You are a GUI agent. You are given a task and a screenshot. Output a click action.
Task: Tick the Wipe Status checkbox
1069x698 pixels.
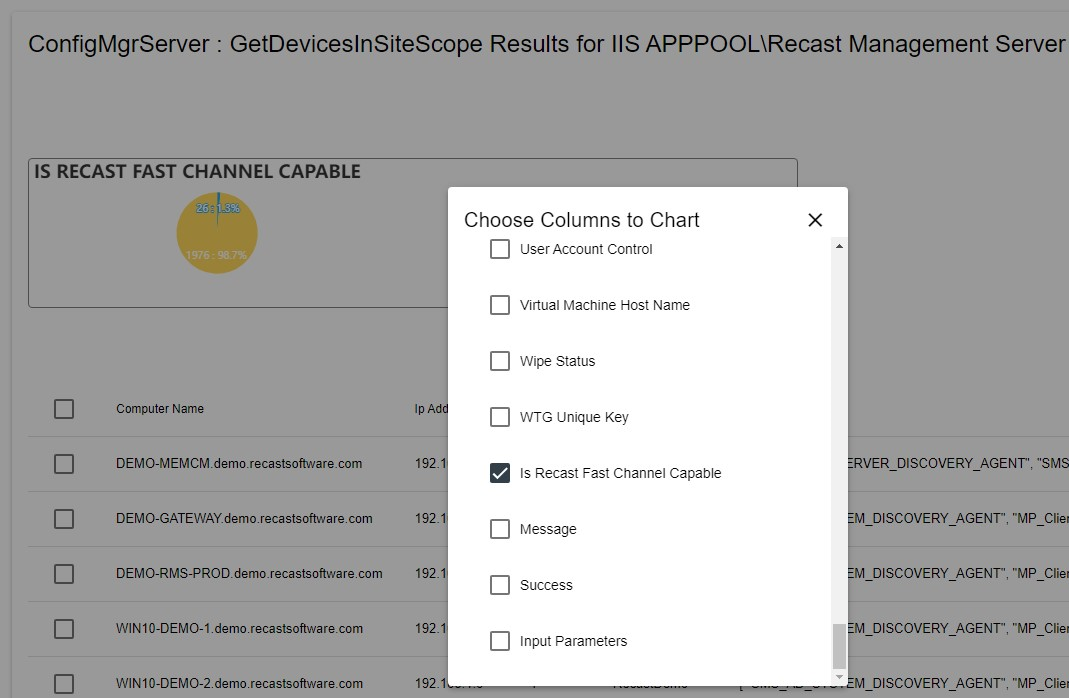click(500, 361)
